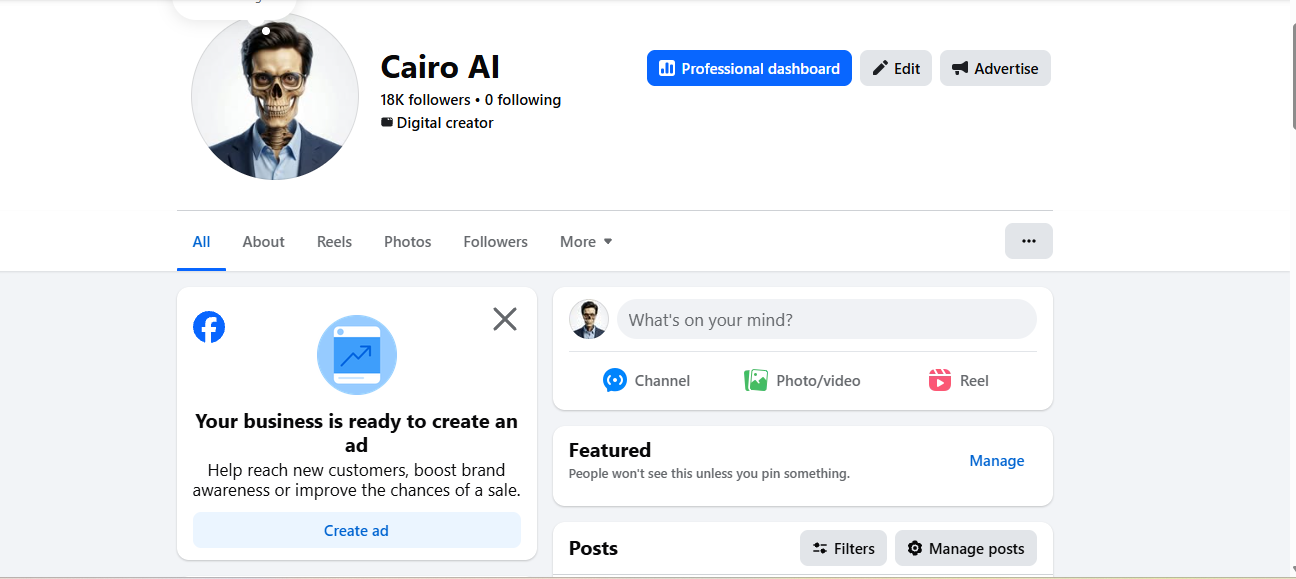Start a Channel via Messenger icon
The width and height of the screenshot is (1296, 579).
pos(647,380)
